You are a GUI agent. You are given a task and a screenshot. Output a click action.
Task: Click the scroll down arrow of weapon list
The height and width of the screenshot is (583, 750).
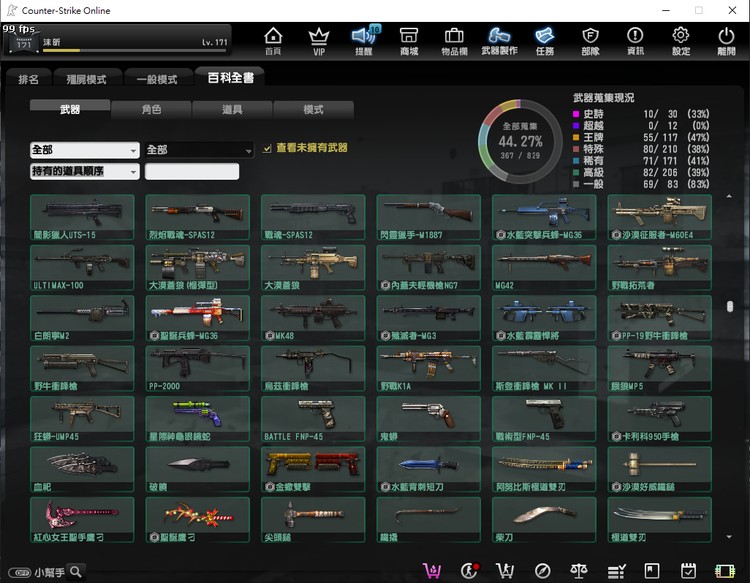729,537
